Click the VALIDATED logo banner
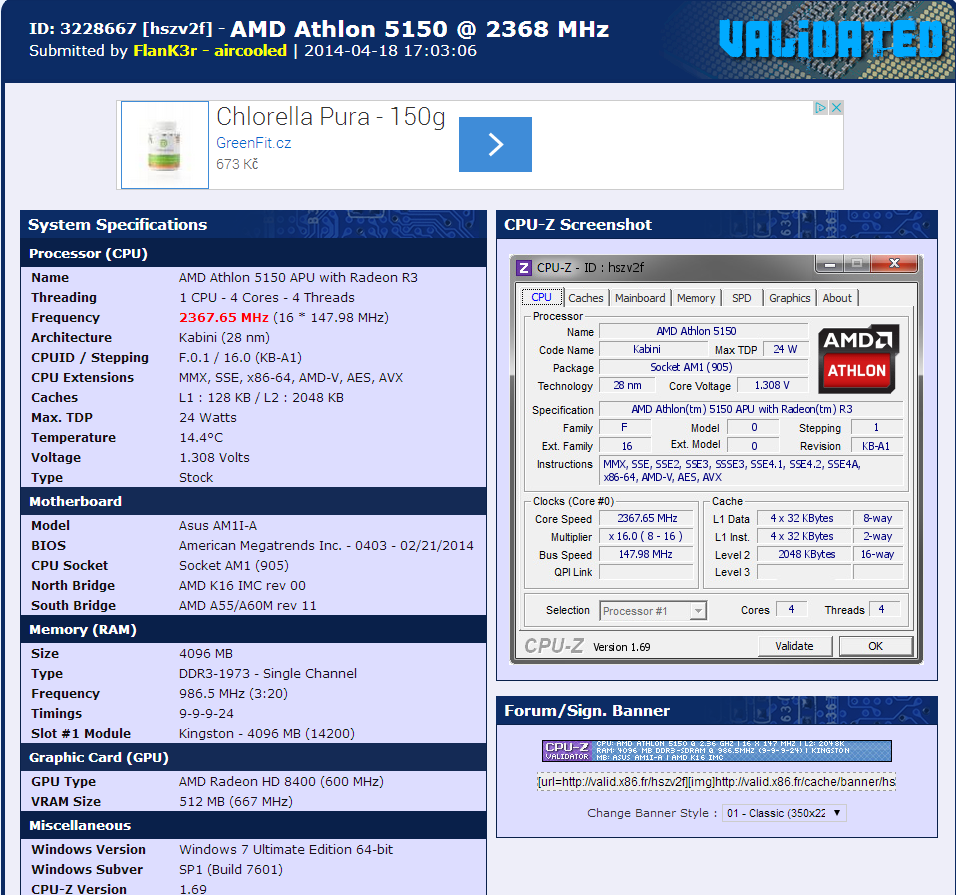 (830, 39)
